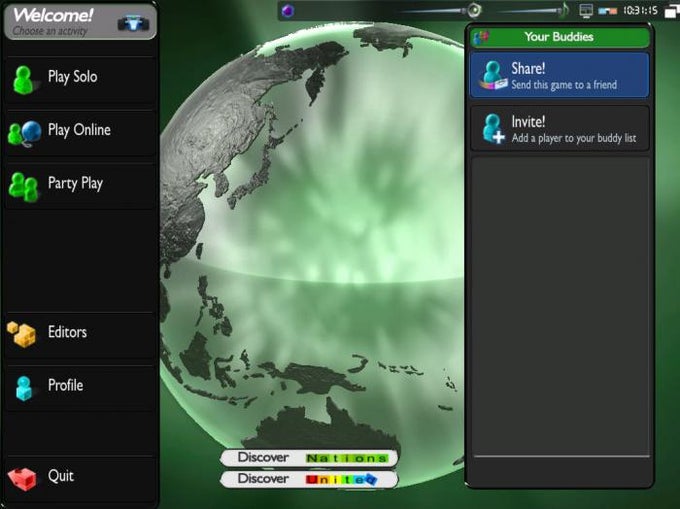Image resolution: width=680 pixels, height=509 pixels.
Task: Share this game with a friend
Action: click(x=559, y=75)
